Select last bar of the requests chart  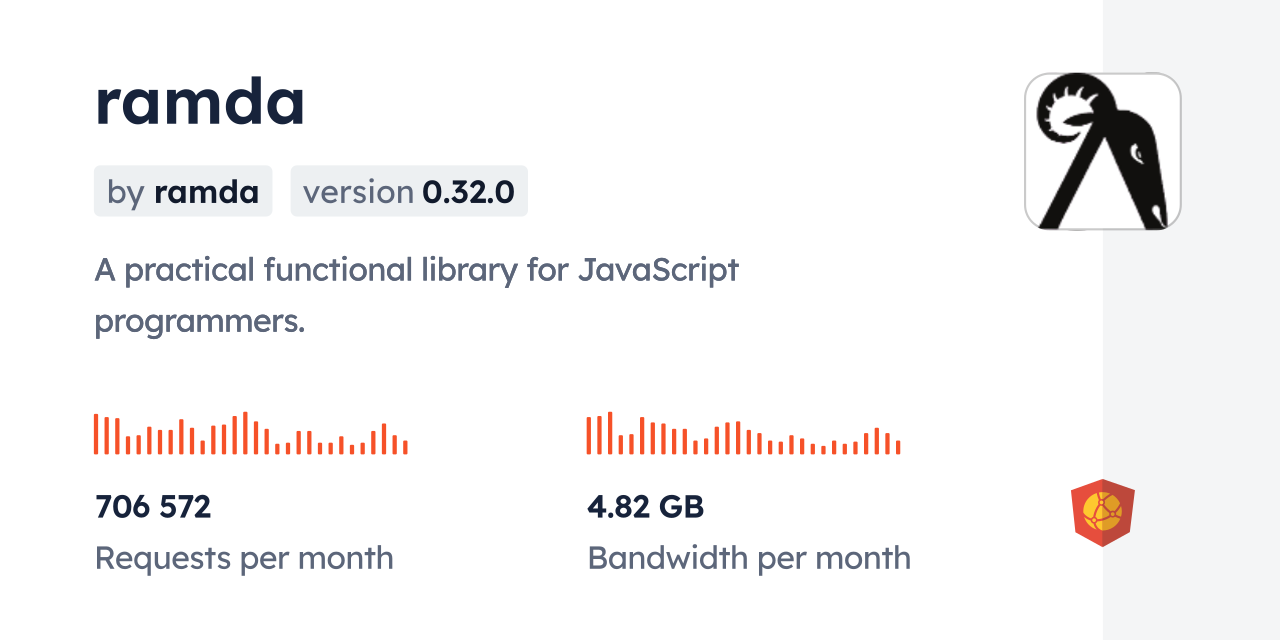pos(405,447)
